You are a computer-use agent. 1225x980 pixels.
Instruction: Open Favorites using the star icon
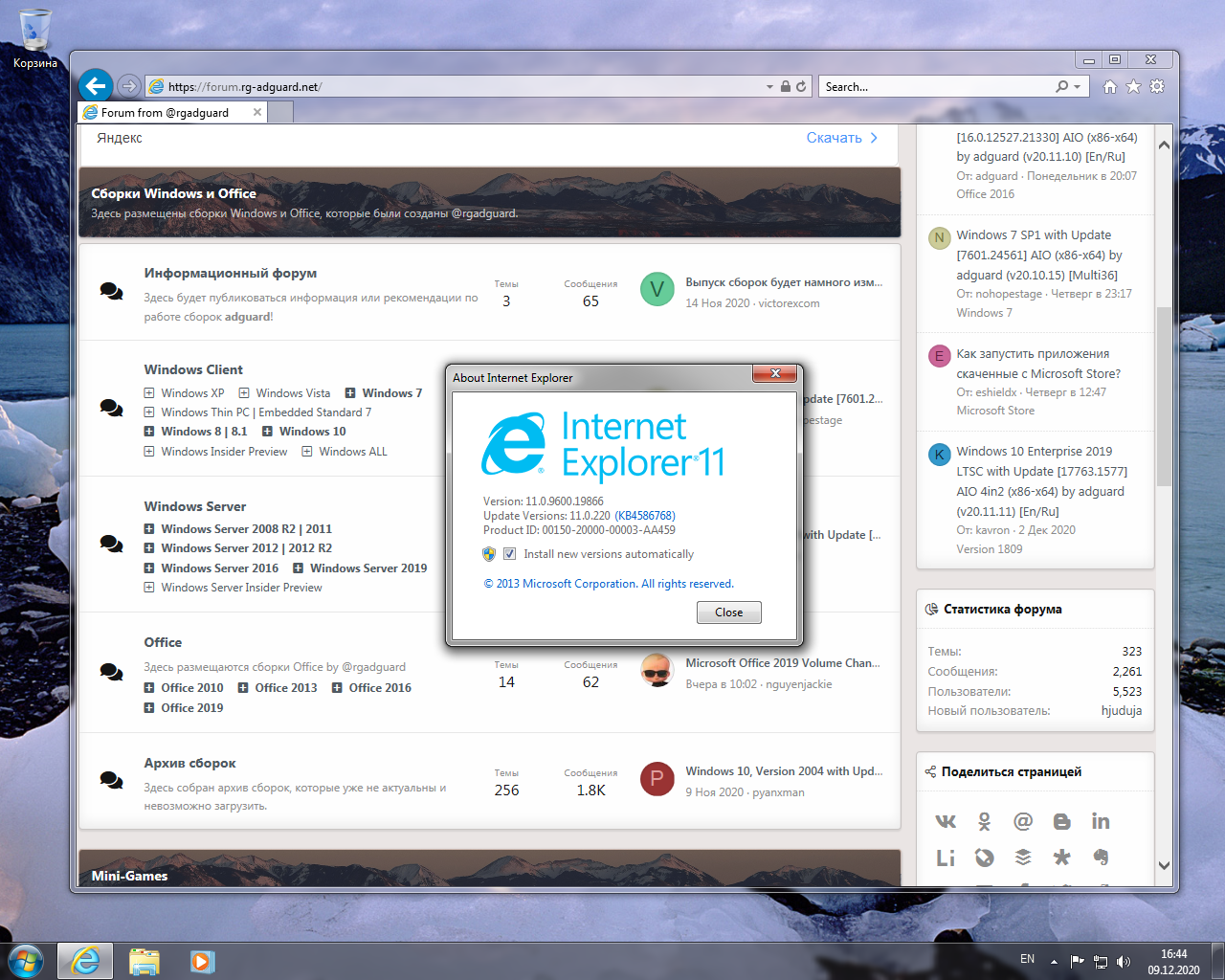1133,86
